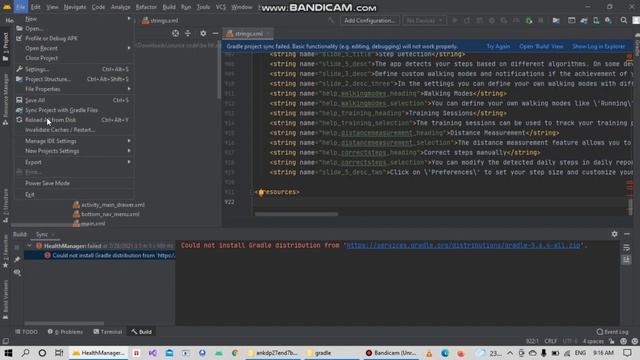
Task: Open project panel gear options
Action: pyautogui.click(x=203, y=33)
